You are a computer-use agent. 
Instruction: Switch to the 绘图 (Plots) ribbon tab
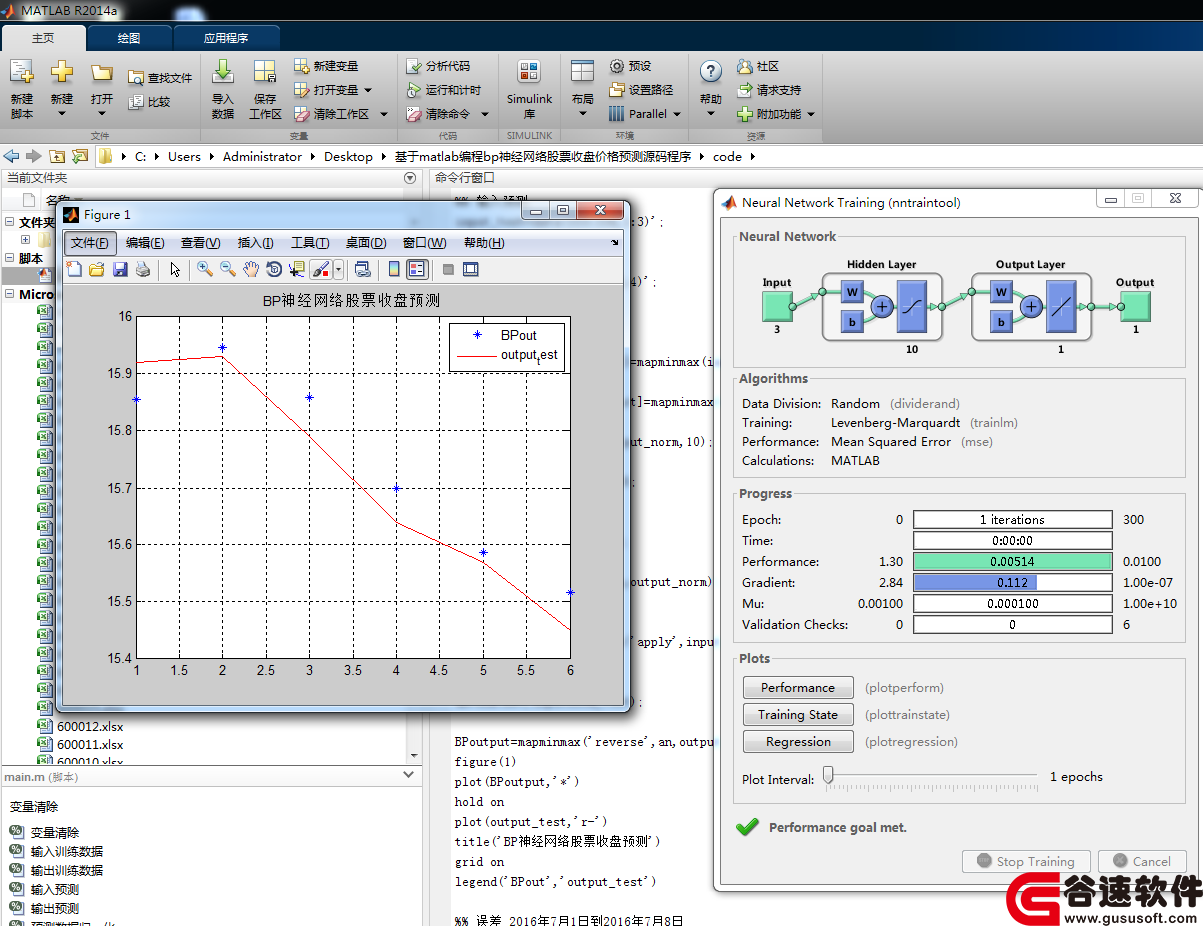click(x=129, y=38)
